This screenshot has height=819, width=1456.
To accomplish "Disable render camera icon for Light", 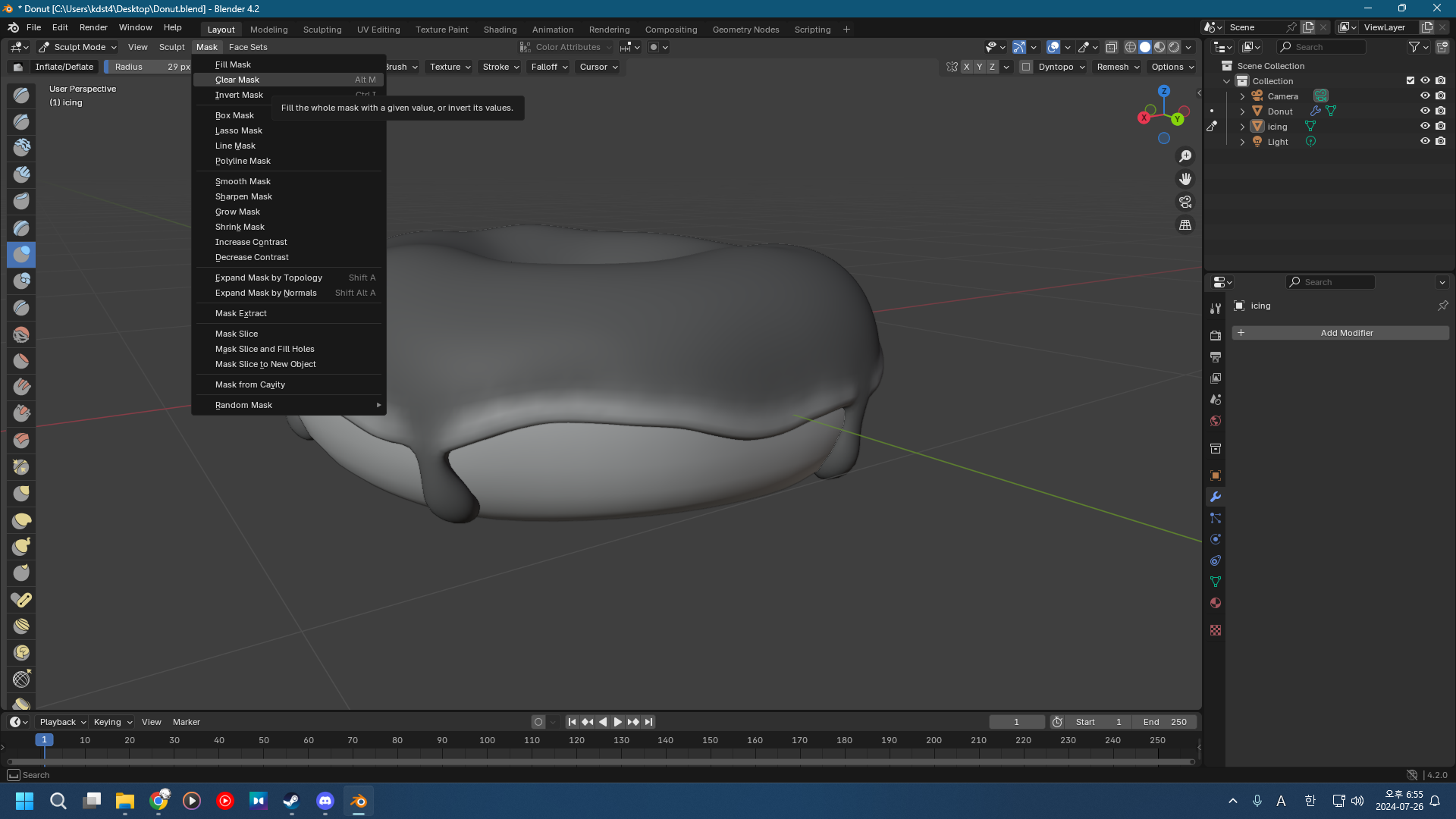I will (x=1441, y=142).
